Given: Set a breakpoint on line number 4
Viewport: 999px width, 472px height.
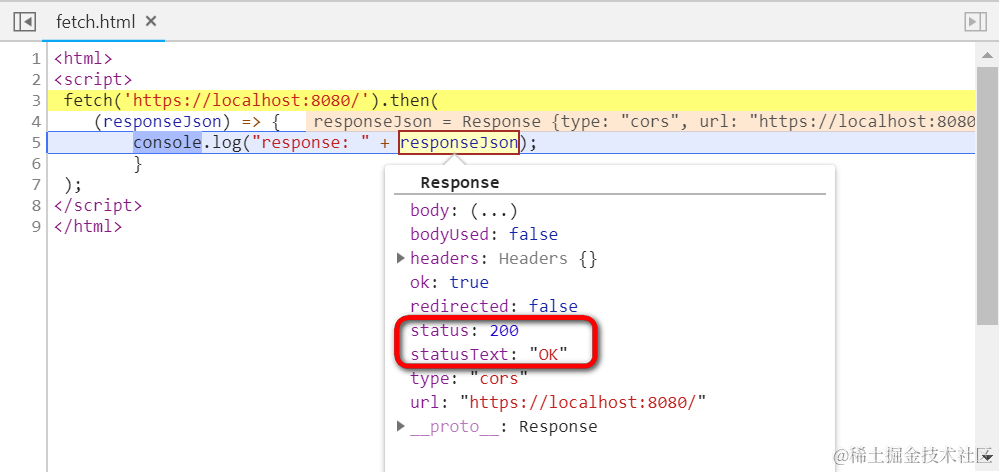Looking at the screenshot, I should tap(36, 122).
